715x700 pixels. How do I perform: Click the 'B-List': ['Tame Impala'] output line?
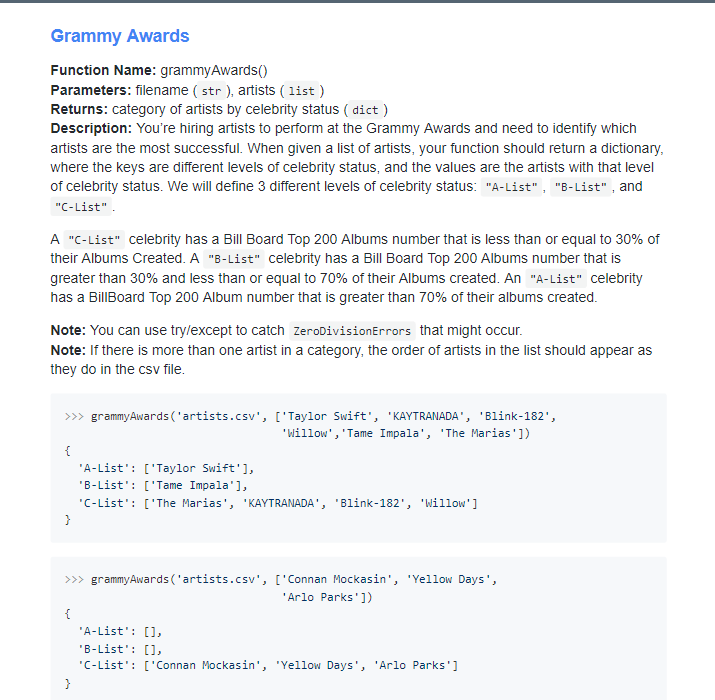[163, 485]
